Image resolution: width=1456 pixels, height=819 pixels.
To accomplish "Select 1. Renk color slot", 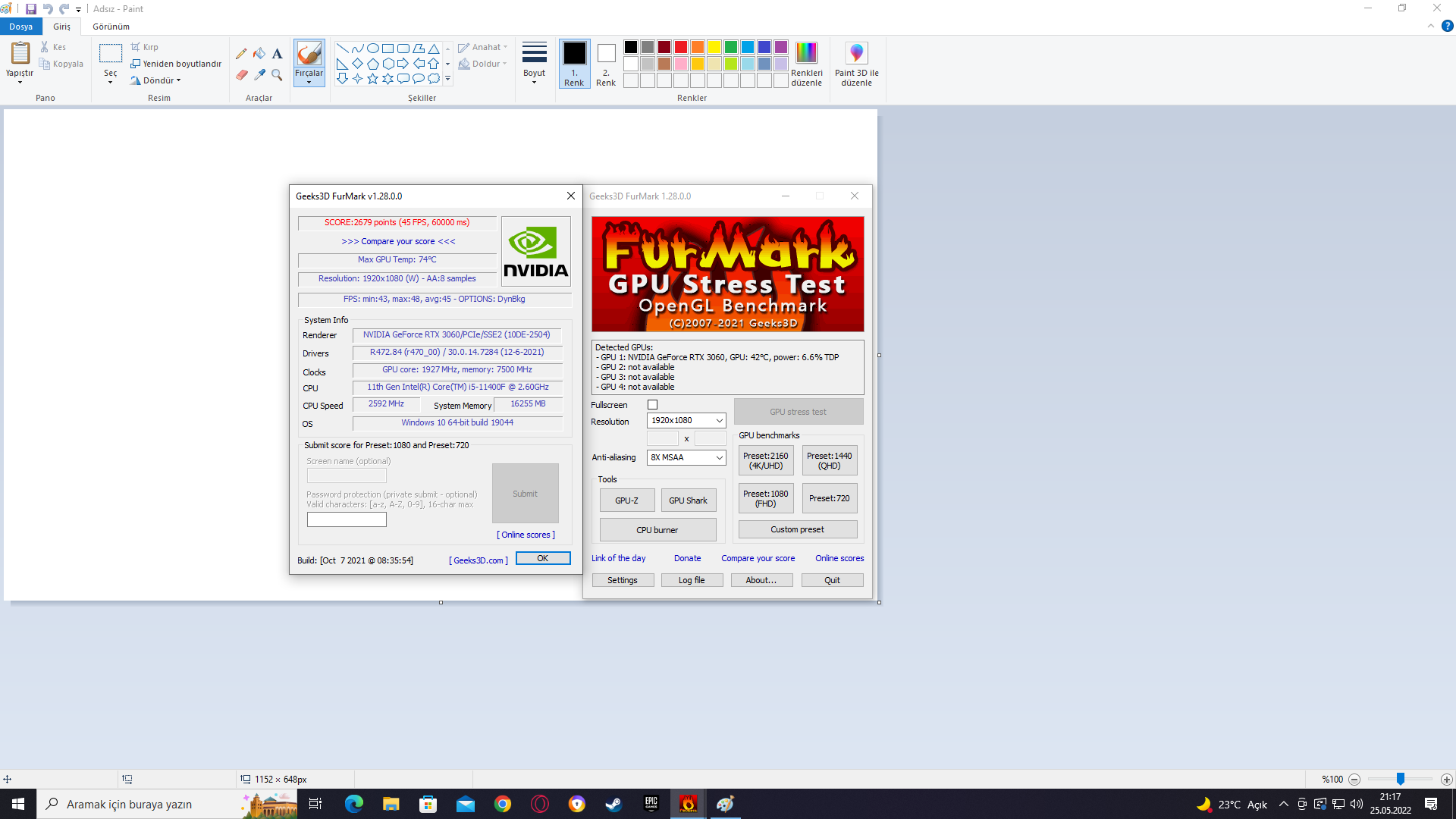I will tap(574, 64).
